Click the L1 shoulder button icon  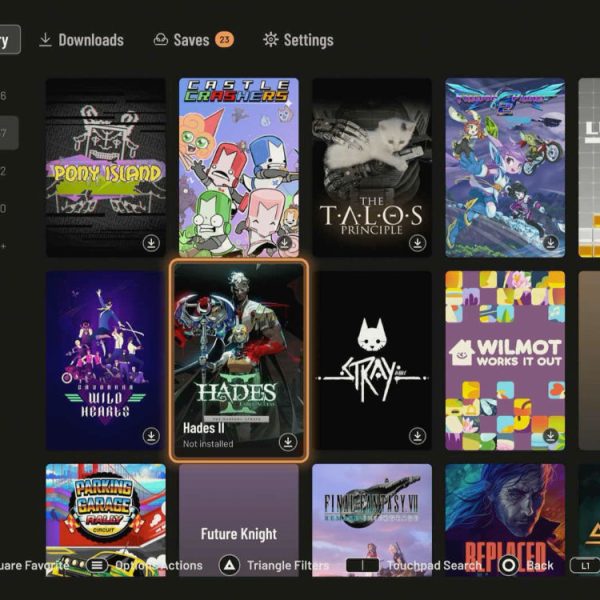[x=585, y=565]
